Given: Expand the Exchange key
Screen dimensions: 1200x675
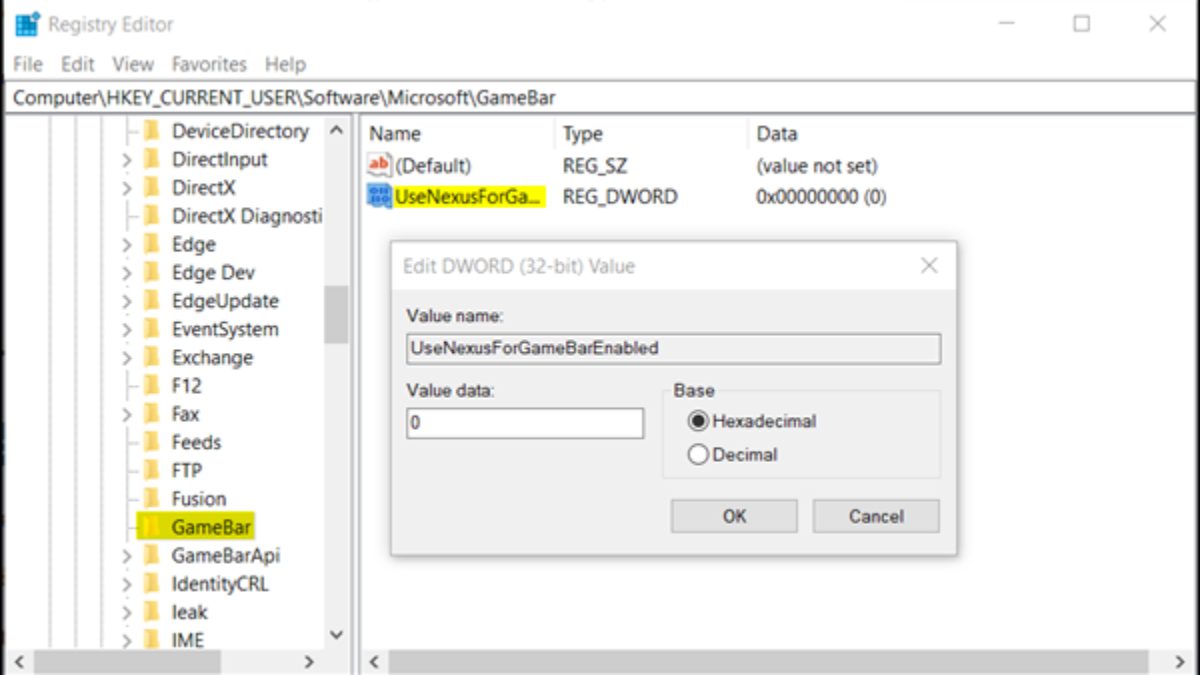Looking at the screenshot, I should [127, 358].
